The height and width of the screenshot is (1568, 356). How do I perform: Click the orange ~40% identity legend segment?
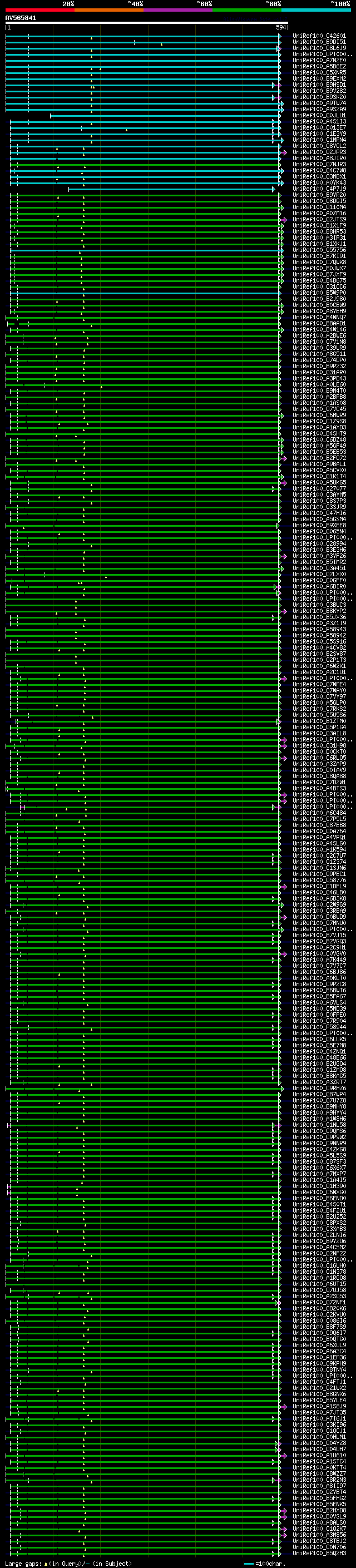109,10
